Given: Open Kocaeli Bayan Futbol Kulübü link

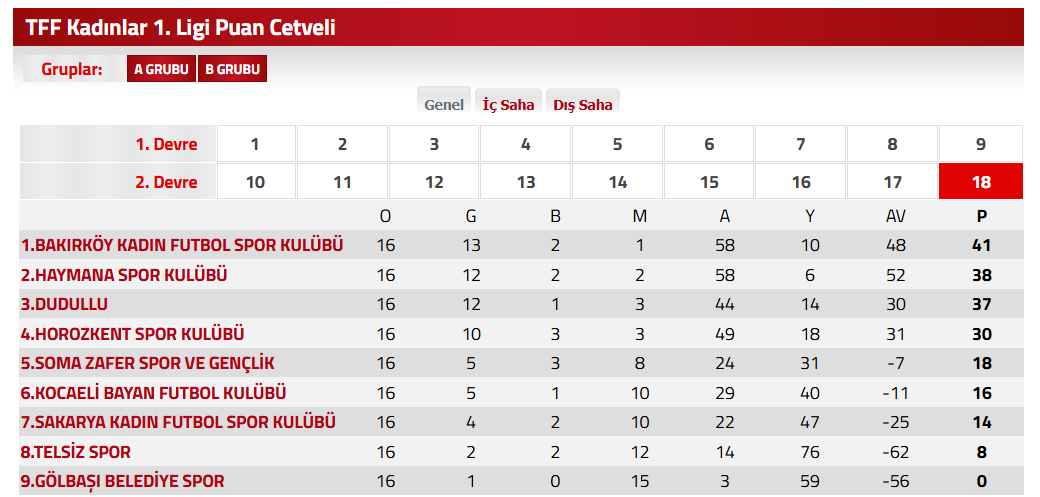Looking at the screenshot, I should point(154,393).
